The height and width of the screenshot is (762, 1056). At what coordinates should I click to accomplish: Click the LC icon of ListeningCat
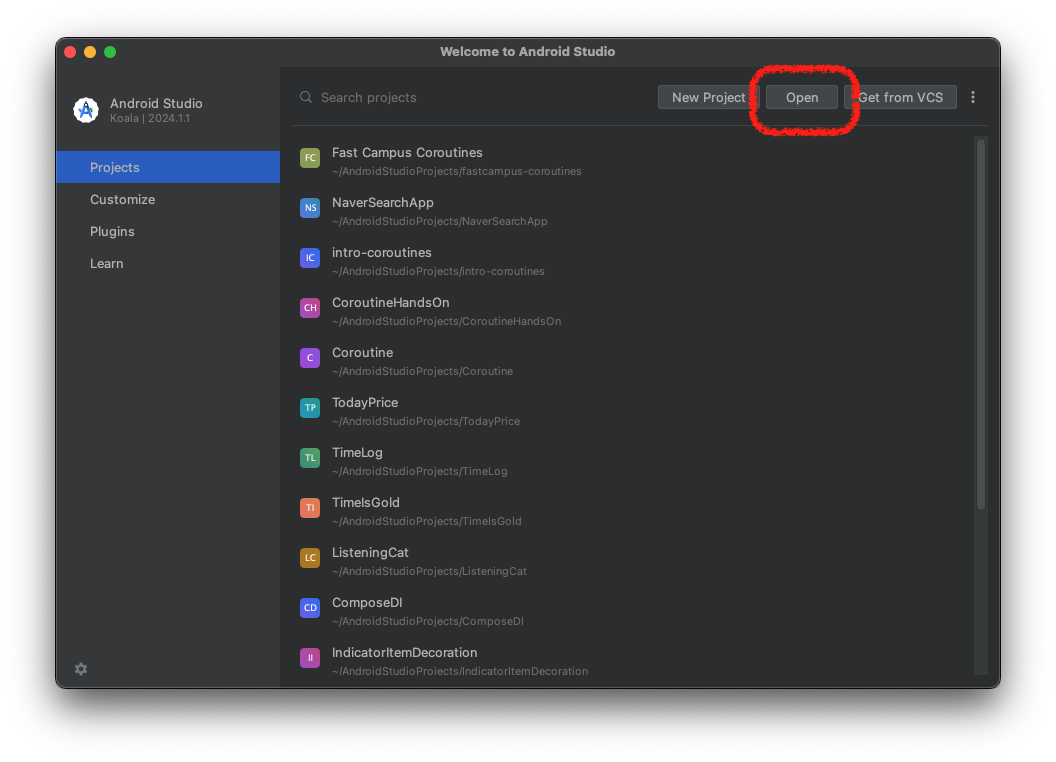click(x=310, y=558)
